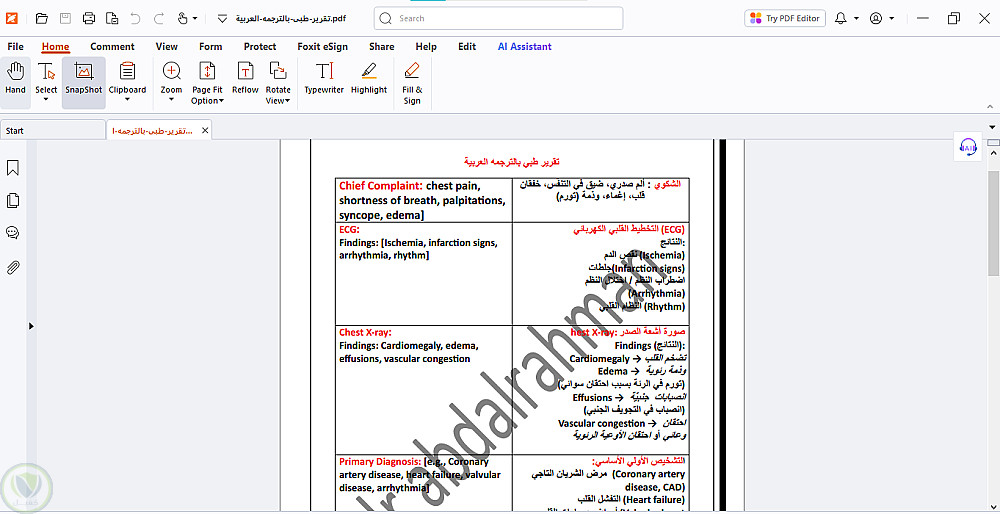This screenshot has width=1000, height=514.
Task: Click the Open file folder icon
Action: click(41, 18)
